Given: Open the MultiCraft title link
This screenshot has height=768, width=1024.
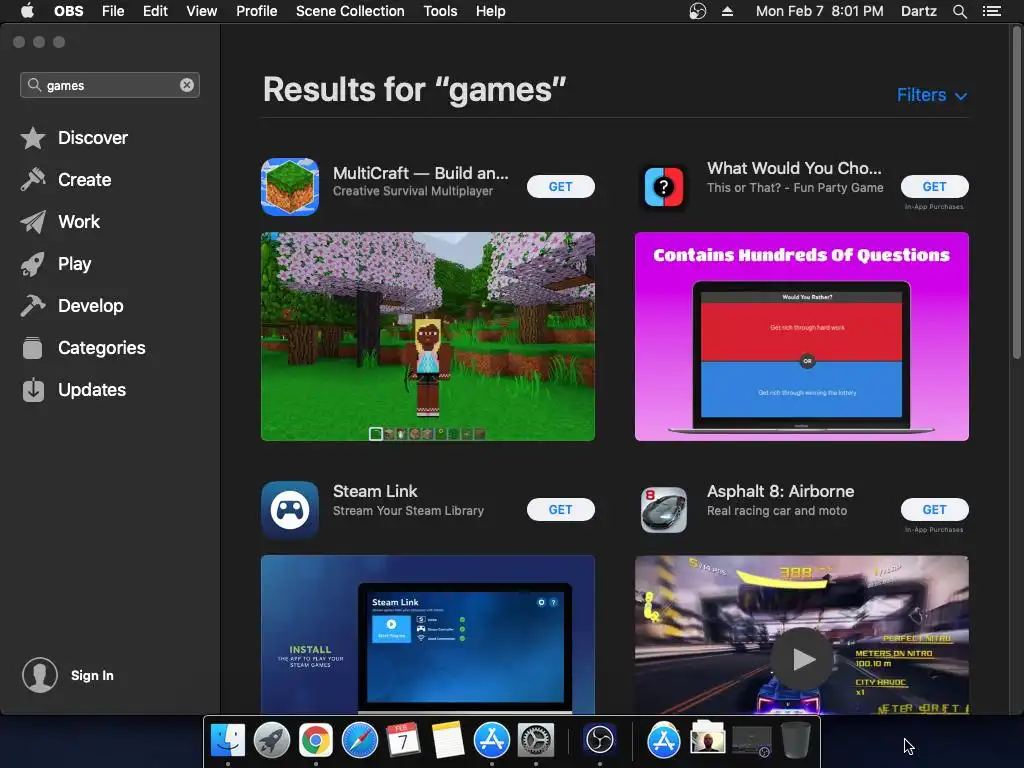Looking at the screenshot, I should [421, 173].
